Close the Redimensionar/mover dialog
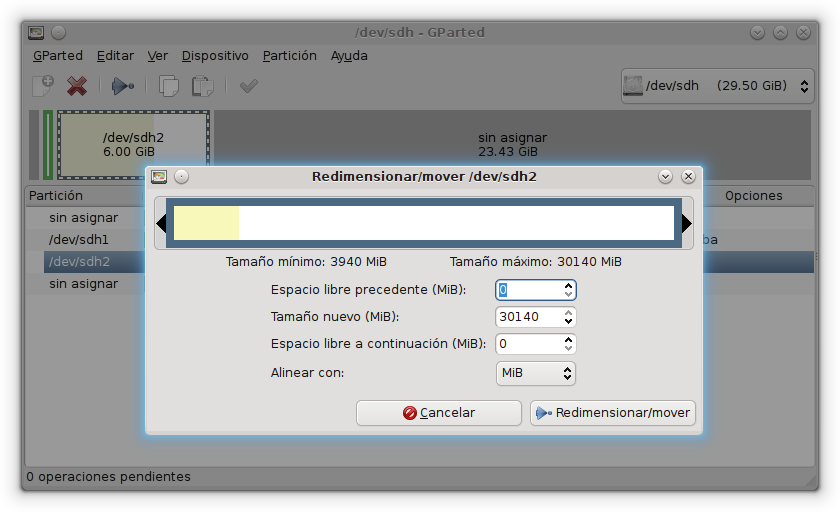This screenshot has width=840, height=512. pos(688,177)
